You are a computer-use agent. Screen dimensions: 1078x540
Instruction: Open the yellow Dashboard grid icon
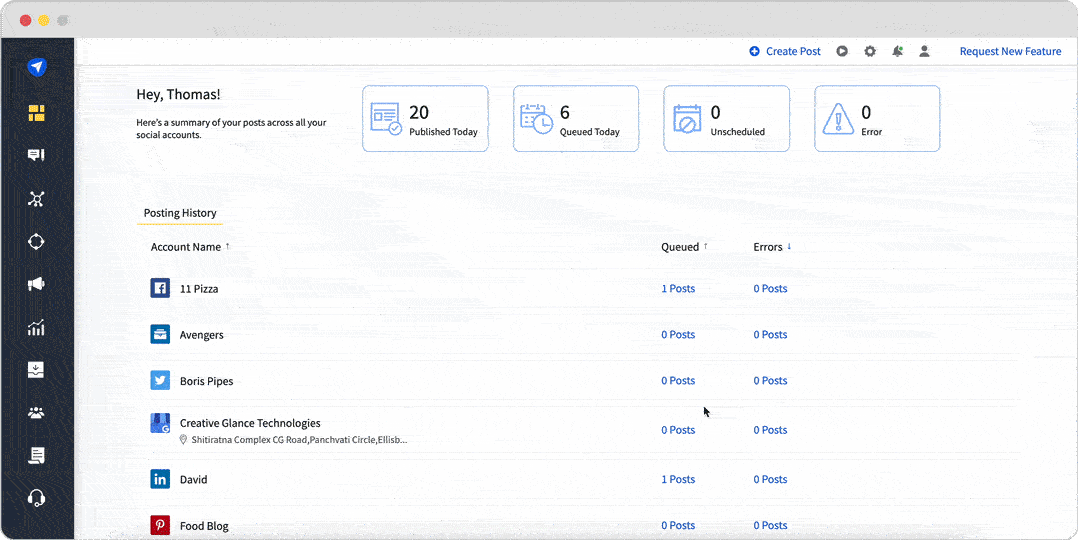coord(36,113)
